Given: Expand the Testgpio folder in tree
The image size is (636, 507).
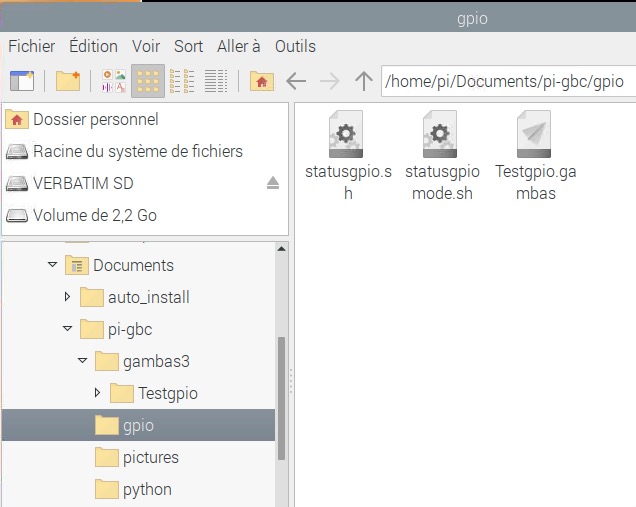Looking at the screenshot, I should [97, 393].
